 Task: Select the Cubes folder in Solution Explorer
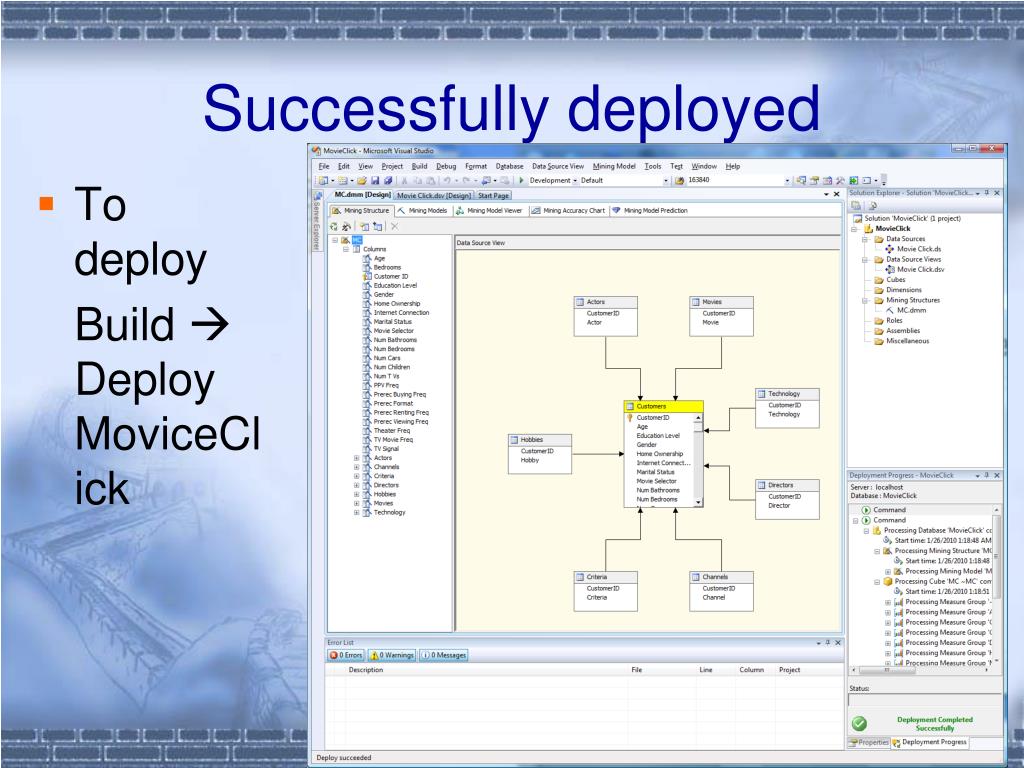pos(895,280)
